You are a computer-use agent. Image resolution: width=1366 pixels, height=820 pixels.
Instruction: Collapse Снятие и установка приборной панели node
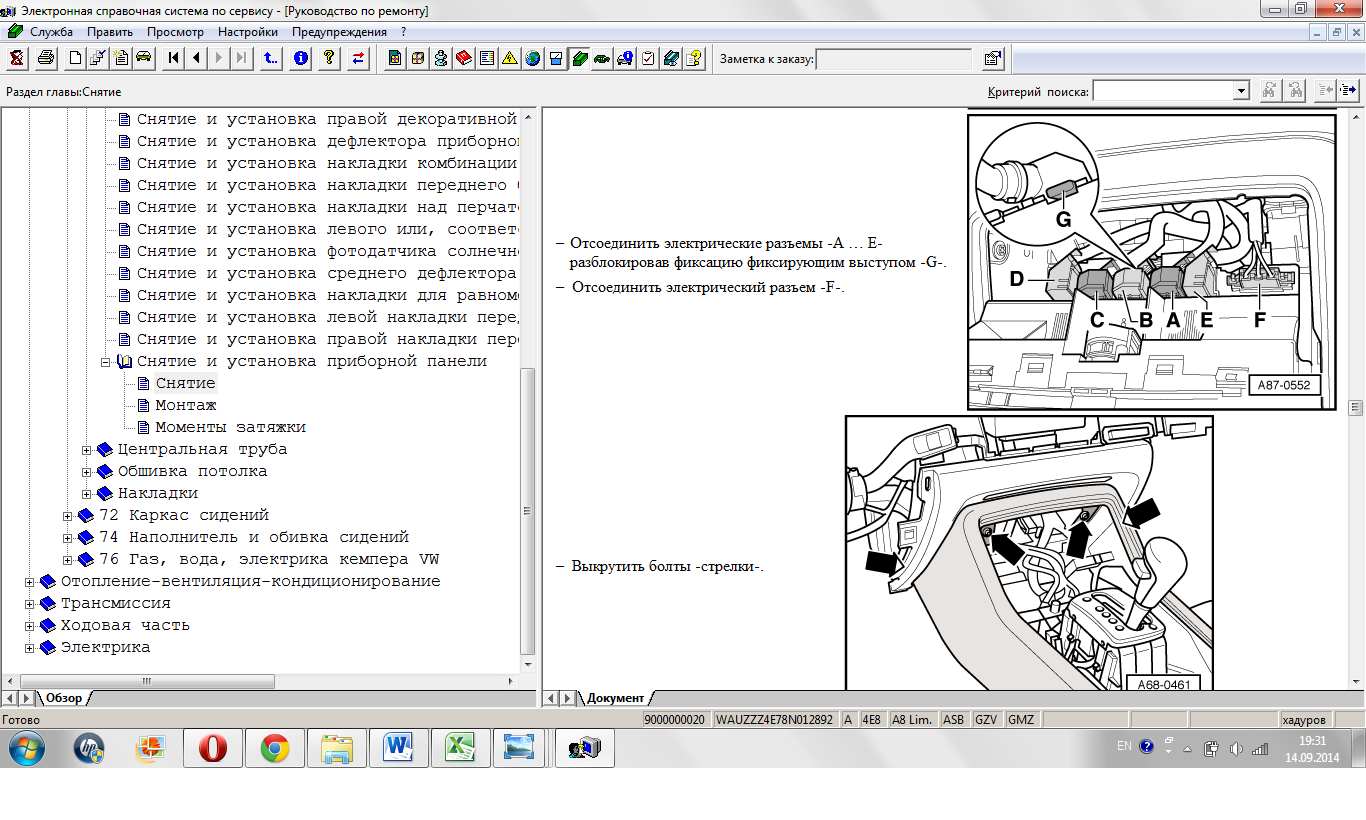click(x=106, y=361)
